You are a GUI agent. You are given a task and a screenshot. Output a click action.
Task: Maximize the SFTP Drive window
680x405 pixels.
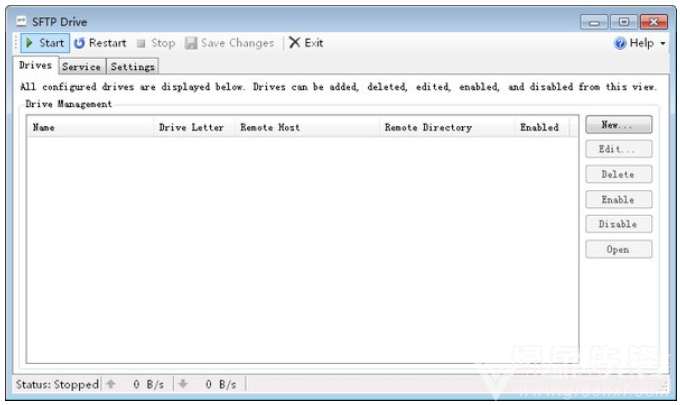(x=624, y=22)
